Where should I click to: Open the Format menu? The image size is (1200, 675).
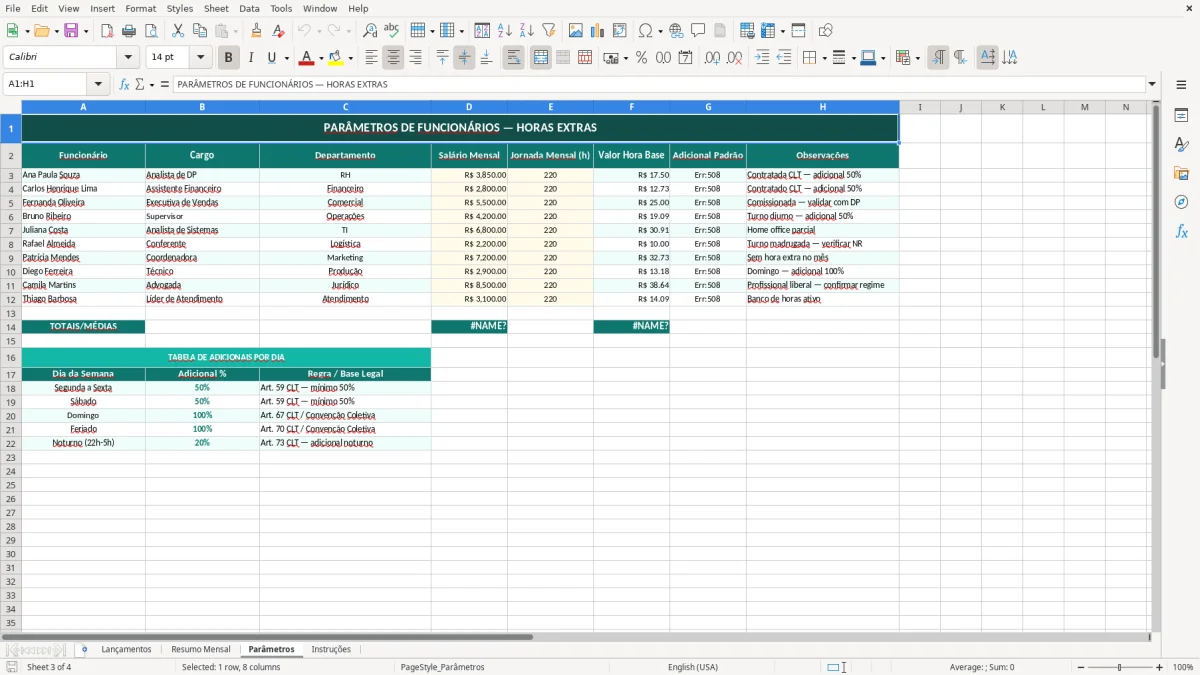(140, 8)
